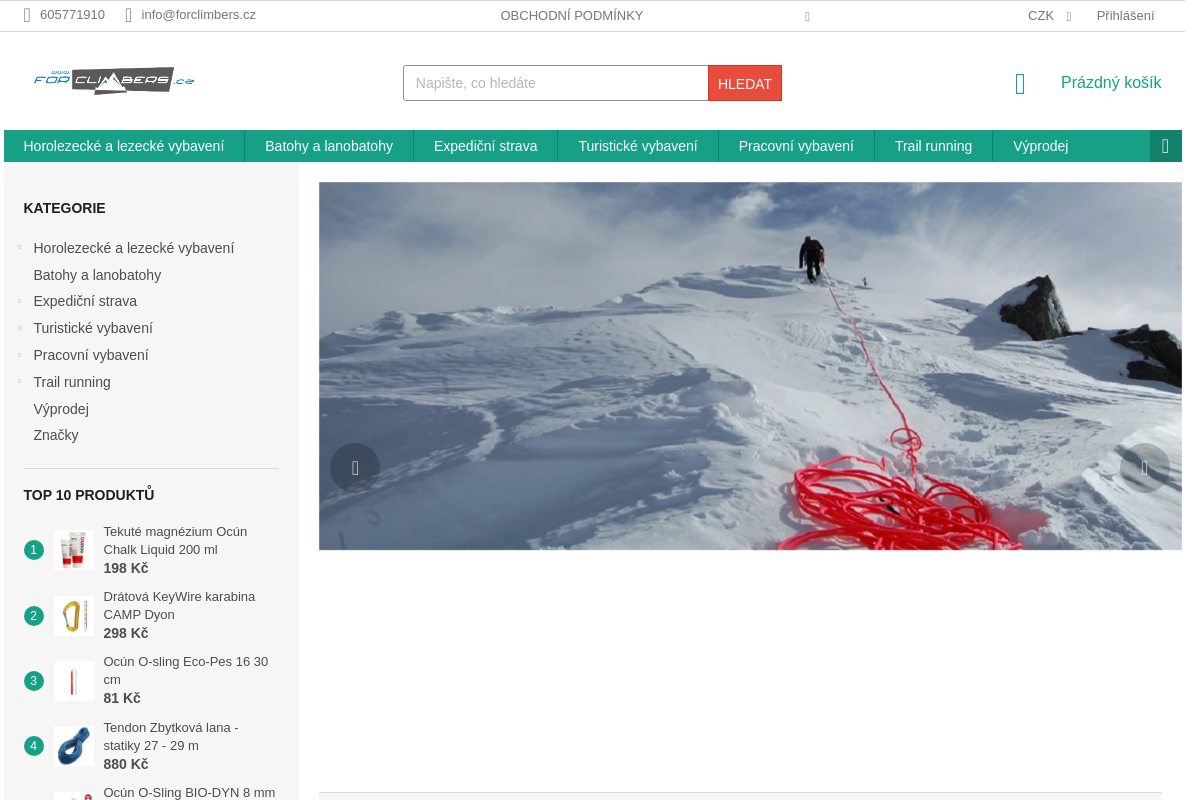Viewport: 1200px width, 800px height.
Task: Click the small icon right of Obchodní podmínky
Action: 807,16
